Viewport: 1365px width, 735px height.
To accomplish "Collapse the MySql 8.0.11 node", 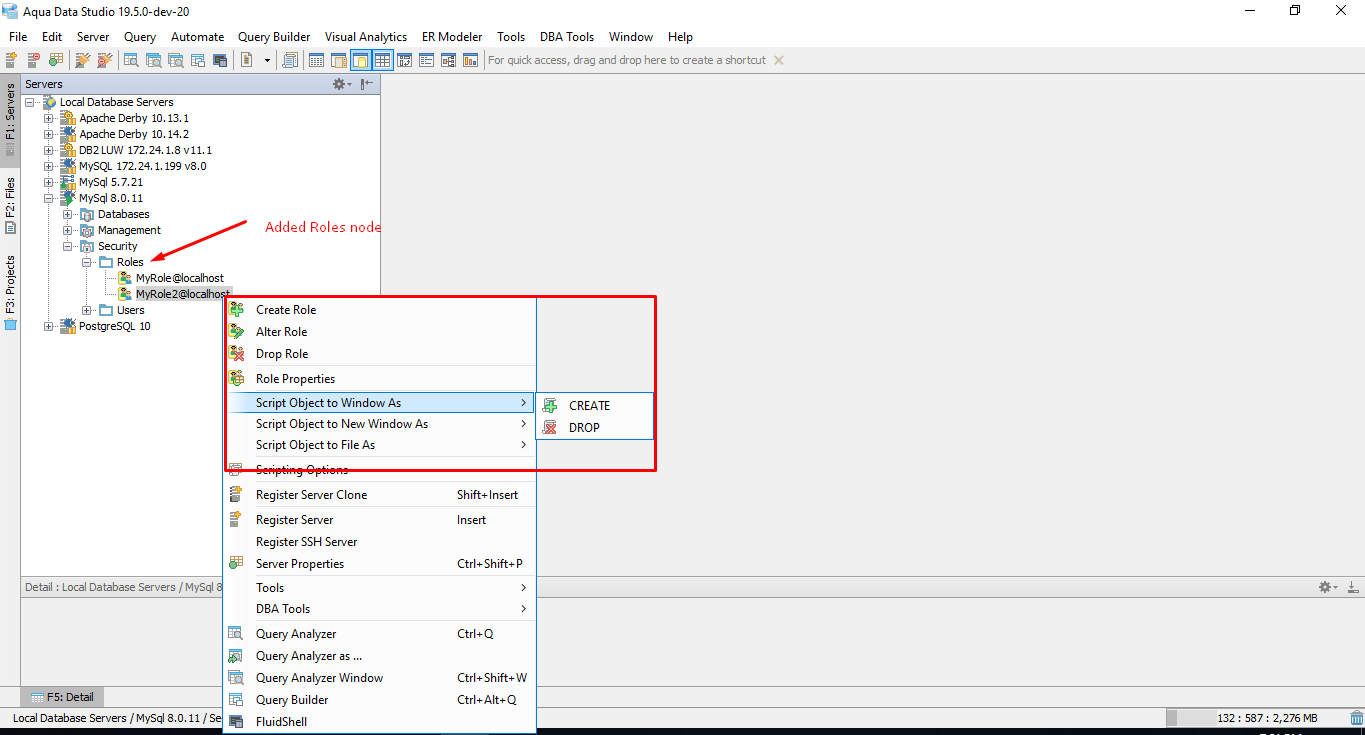I will tap(48, 198).
